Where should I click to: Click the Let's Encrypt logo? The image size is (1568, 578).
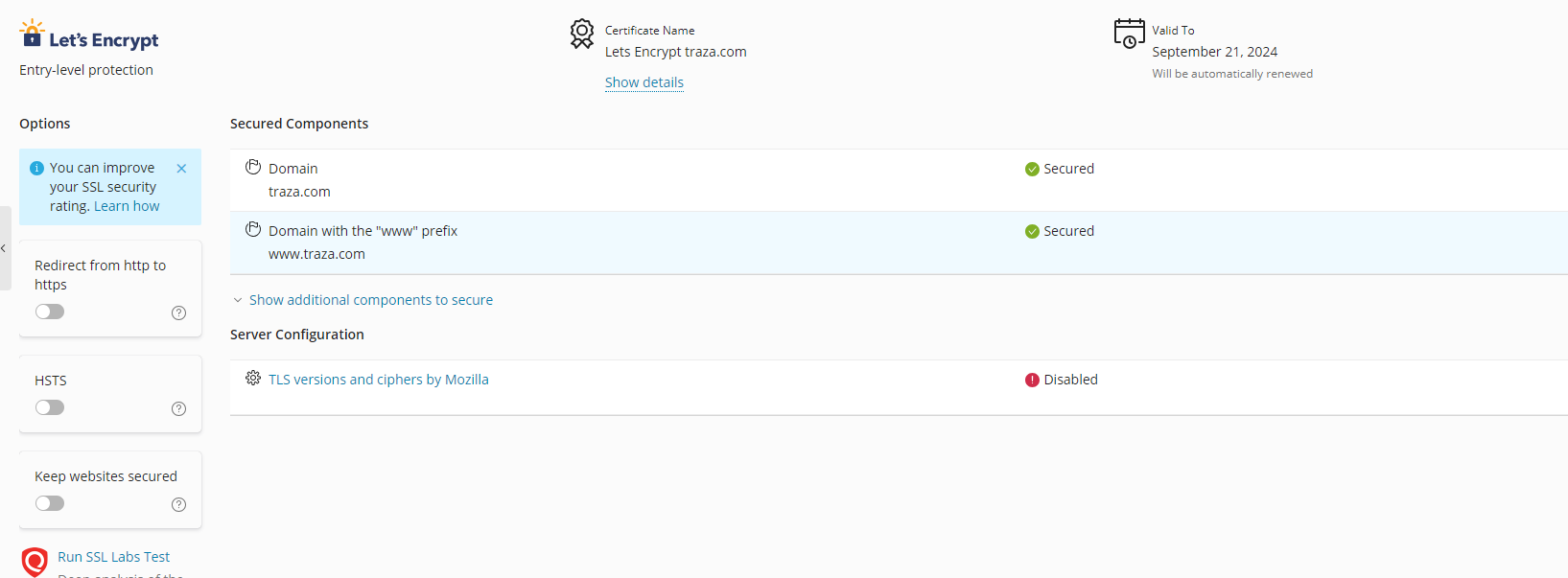(x=88, y=35)
